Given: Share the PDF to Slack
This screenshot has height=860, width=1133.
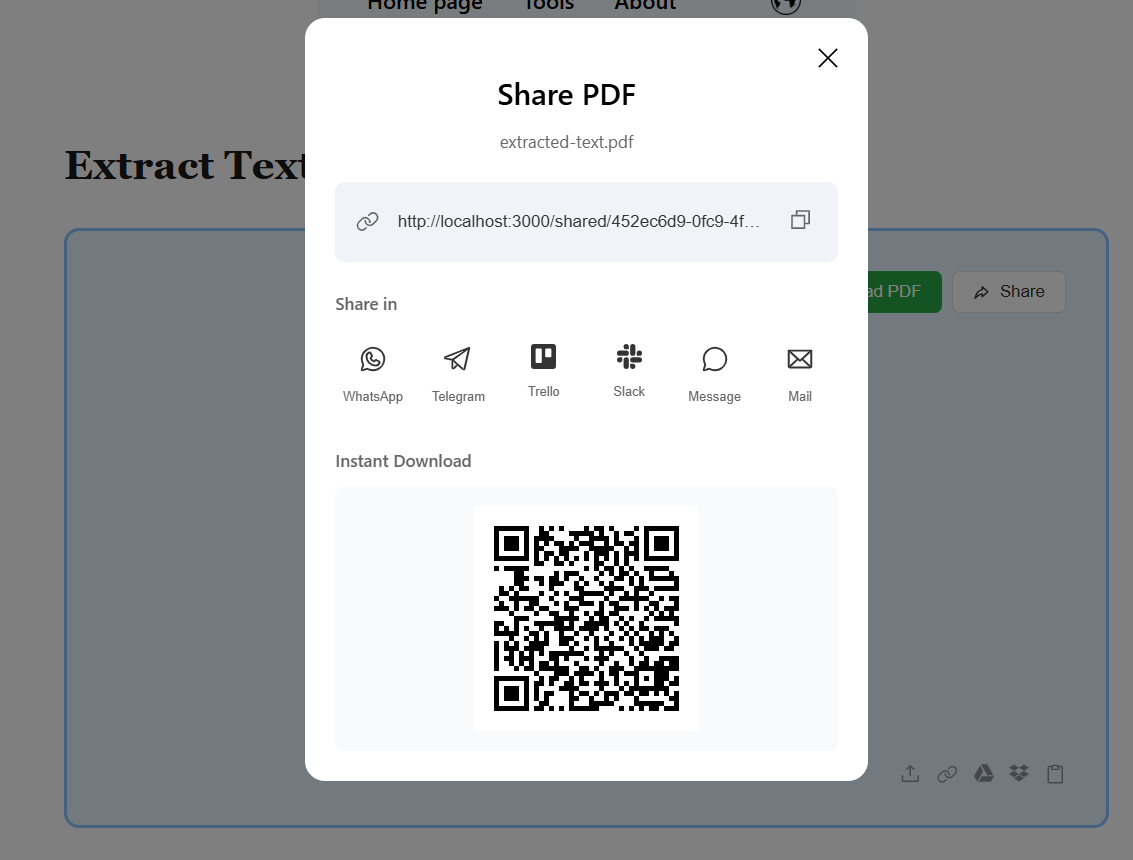Looking at the screenshot, I should pos(629,370).
